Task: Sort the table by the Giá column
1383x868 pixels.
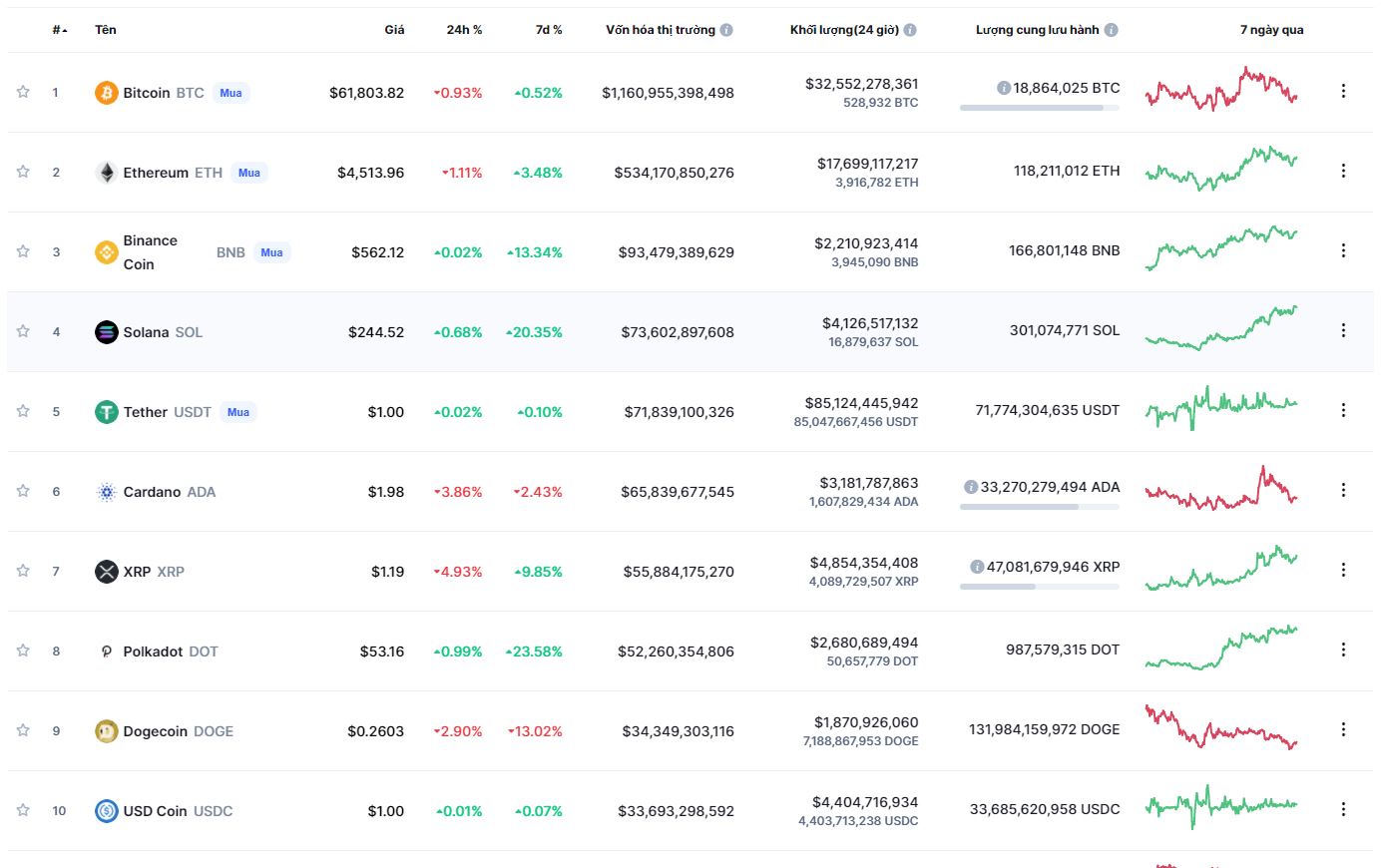Action: pos(394,30)
